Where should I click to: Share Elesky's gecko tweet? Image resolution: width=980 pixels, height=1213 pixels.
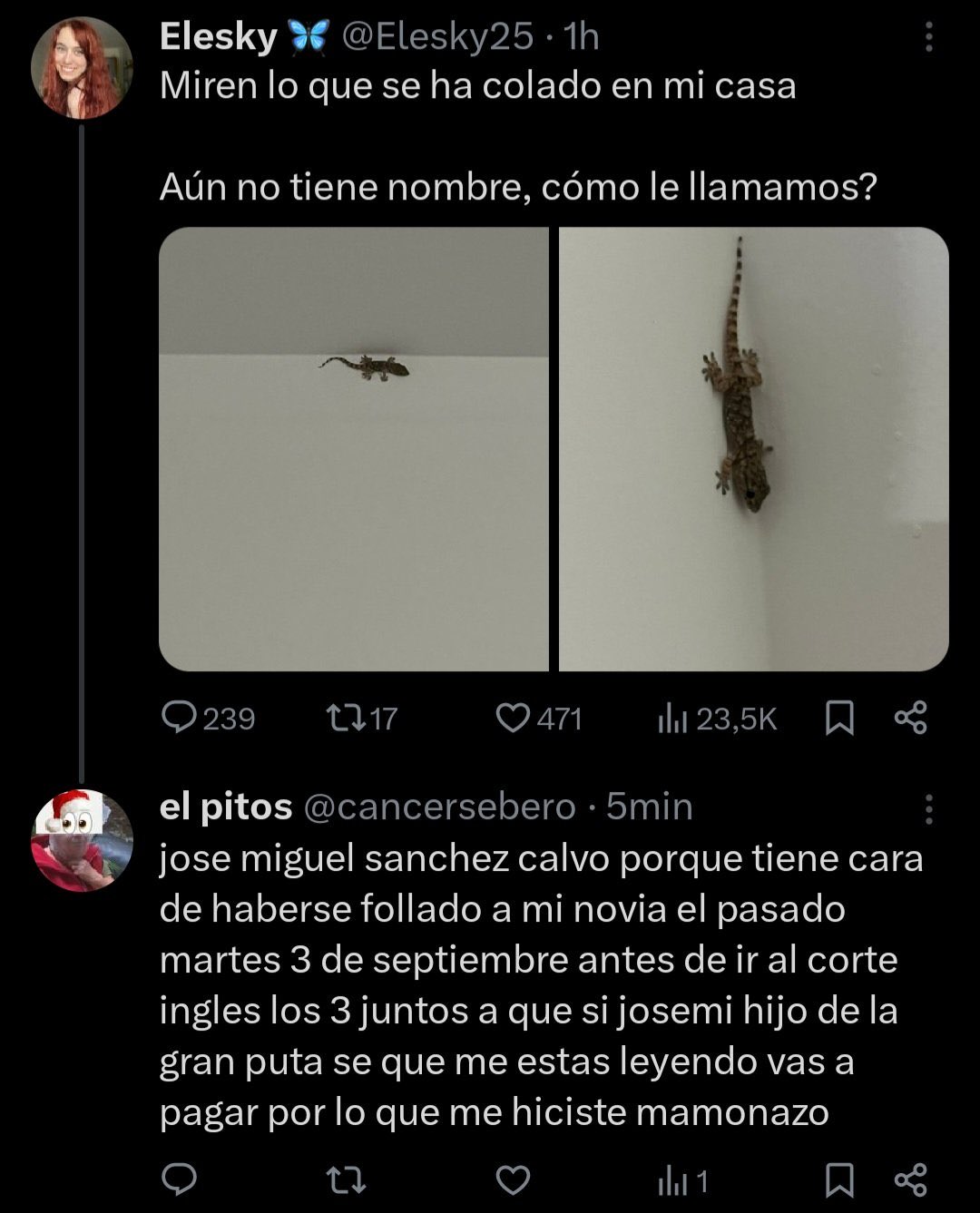click(x=911, y=719)
